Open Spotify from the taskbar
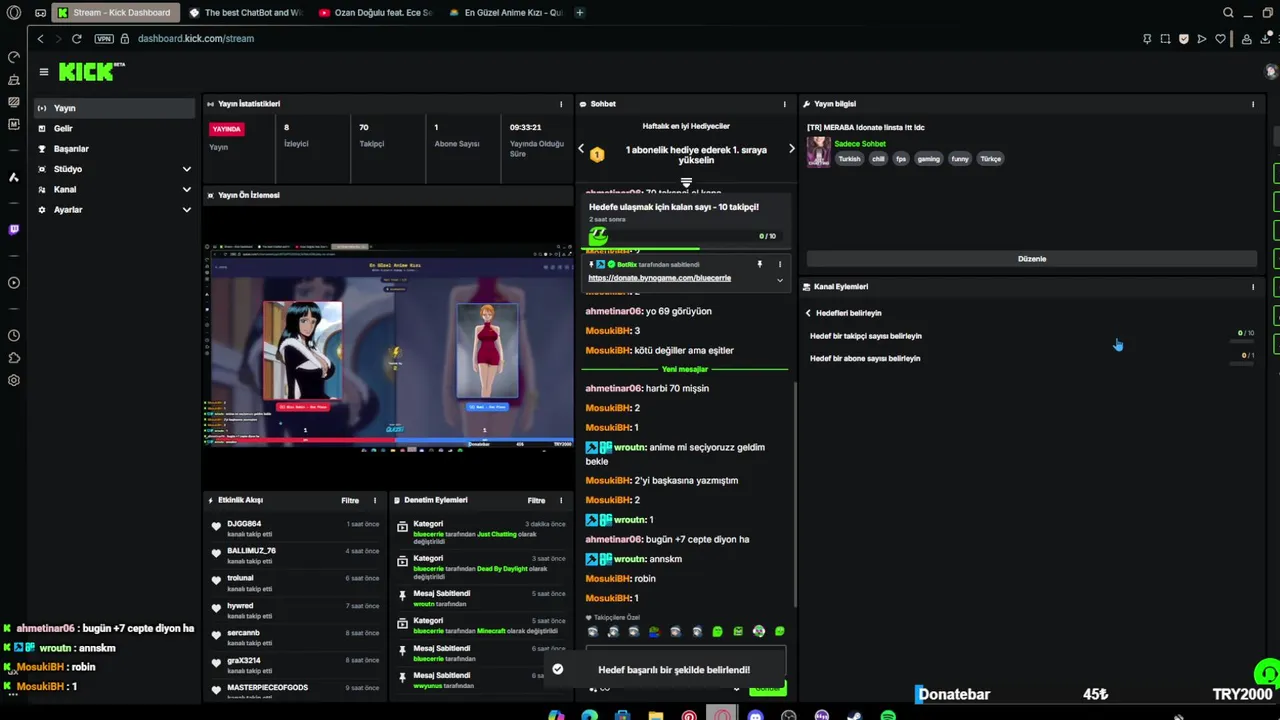 pos(888,714)
